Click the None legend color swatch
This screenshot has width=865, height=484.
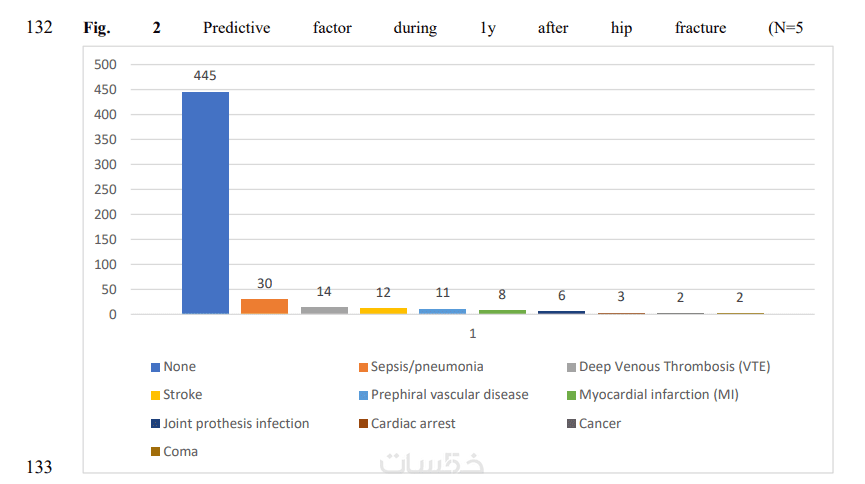point(155,367)
